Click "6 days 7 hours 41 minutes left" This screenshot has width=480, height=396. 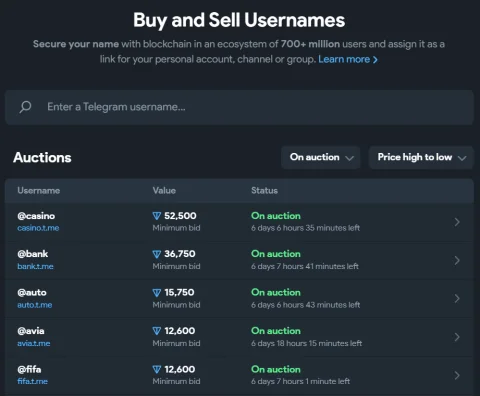pyautogui.click(x=305, y=266)
